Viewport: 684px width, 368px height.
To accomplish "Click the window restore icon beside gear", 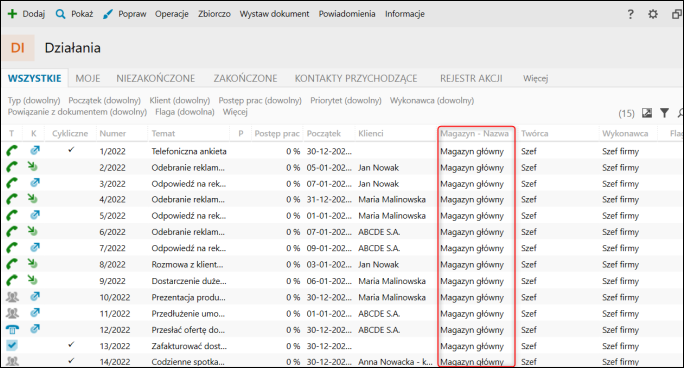I will point(677,14).
